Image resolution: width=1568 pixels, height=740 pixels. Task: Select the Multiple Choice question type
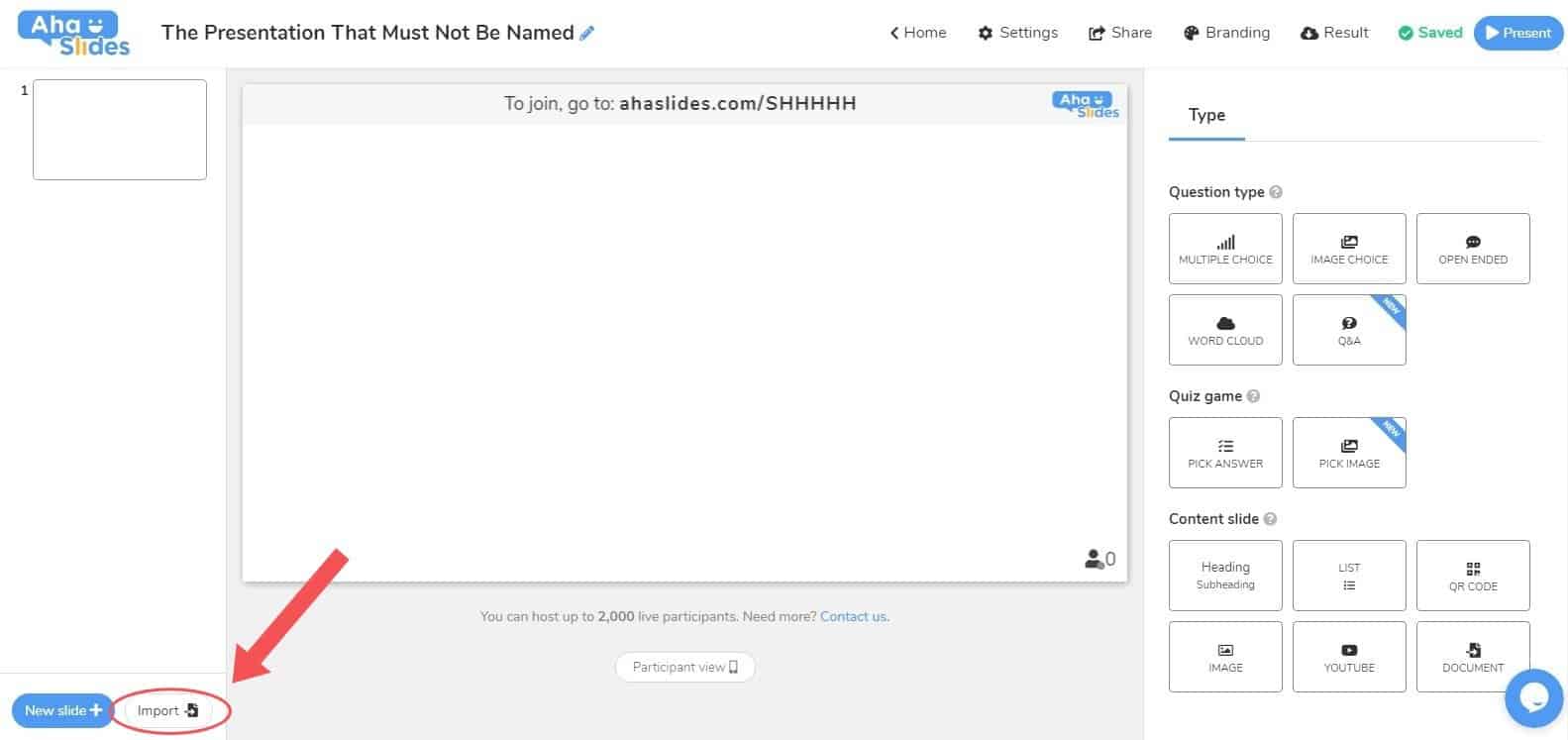coord(1225,249)
